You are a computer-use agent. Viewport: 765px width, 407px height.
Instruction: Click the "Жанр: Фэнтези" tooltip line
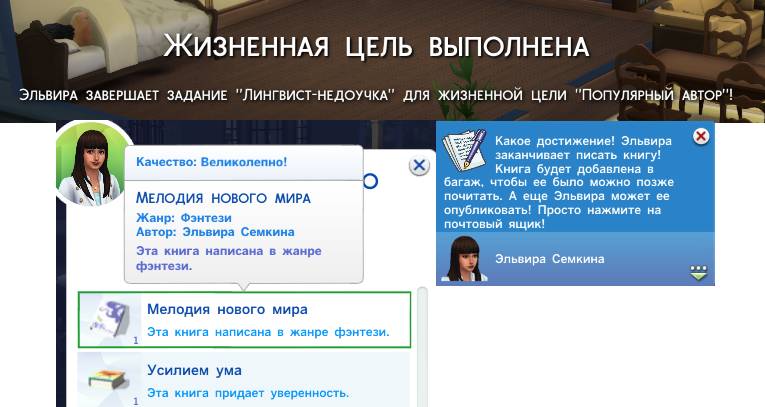[x=184, y=218]
